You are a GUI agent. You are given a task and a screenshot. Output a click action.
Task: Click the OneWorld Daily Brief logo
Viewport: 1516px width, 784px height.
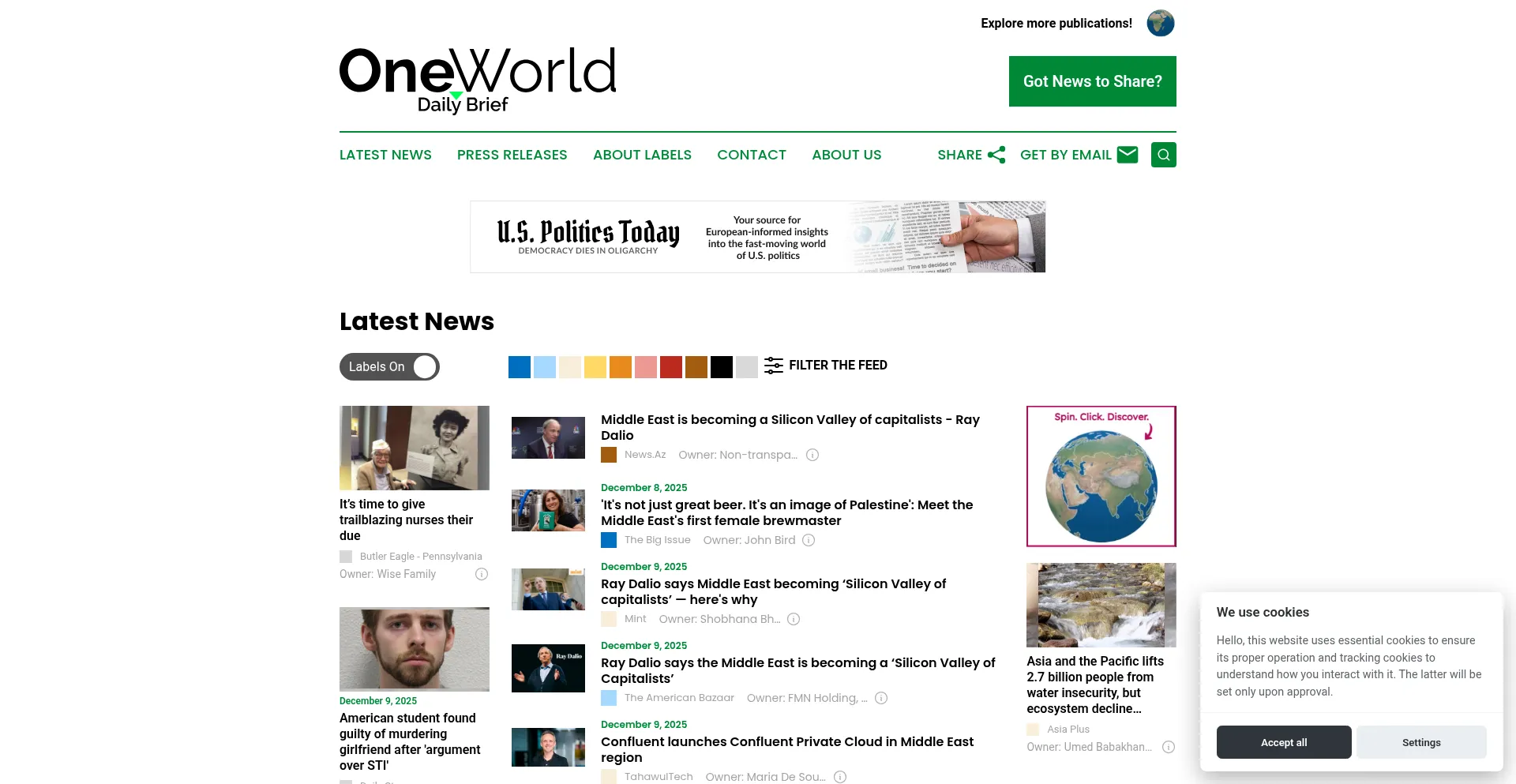click(478, 80)
